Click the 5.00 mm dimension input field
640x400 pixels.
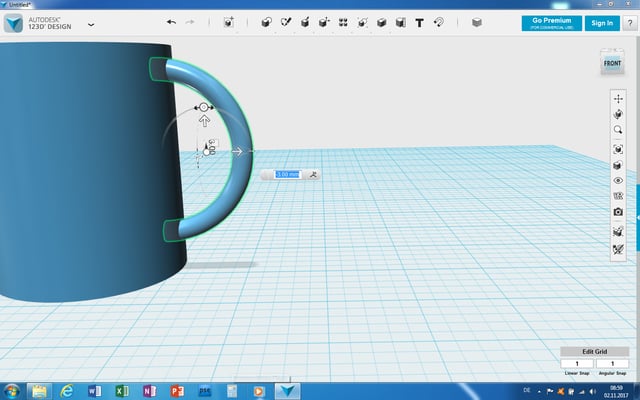click(x=287, y=174)
